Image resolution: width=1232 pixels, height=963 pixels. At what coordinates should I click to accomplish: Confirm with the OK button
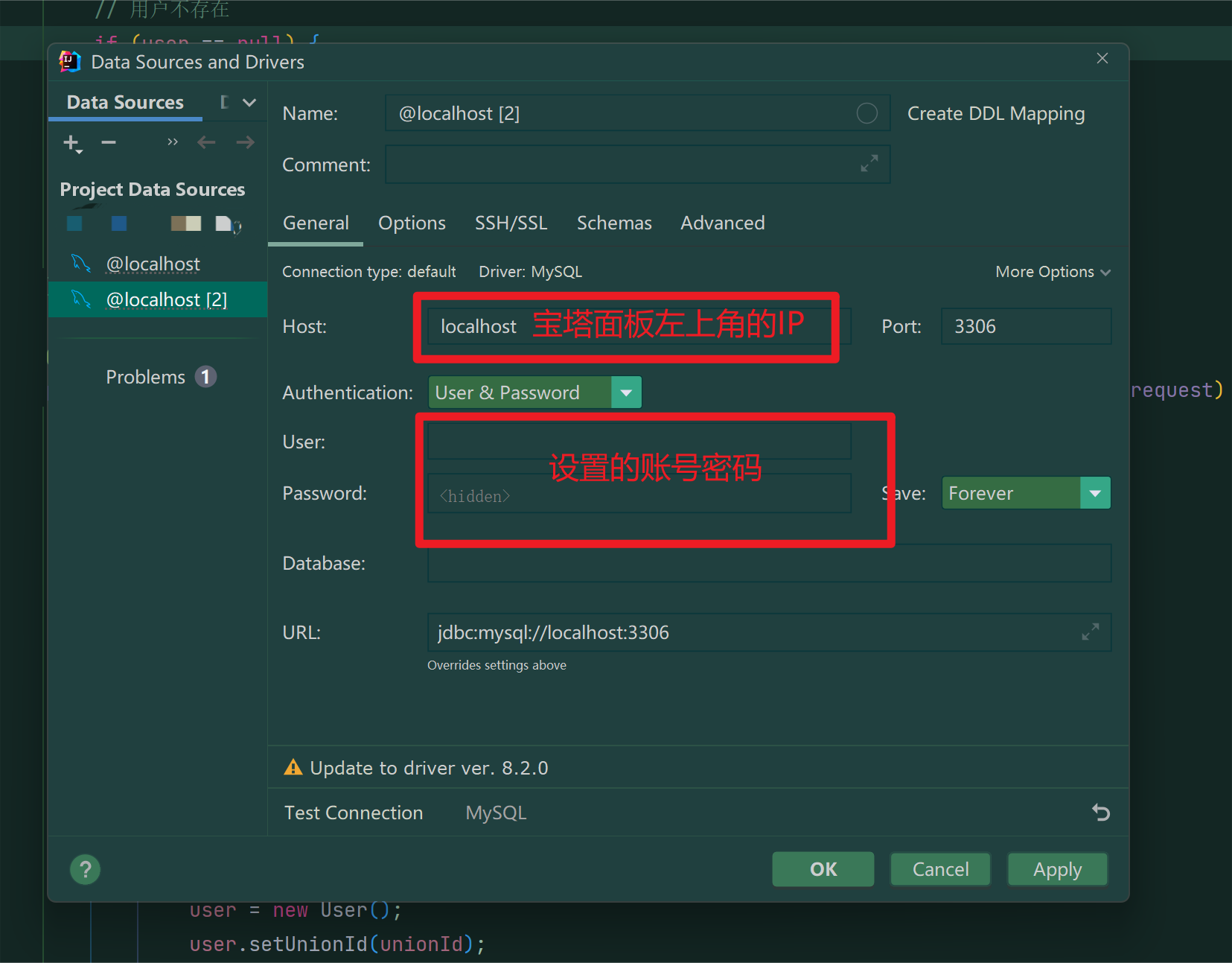click(823, 869)
